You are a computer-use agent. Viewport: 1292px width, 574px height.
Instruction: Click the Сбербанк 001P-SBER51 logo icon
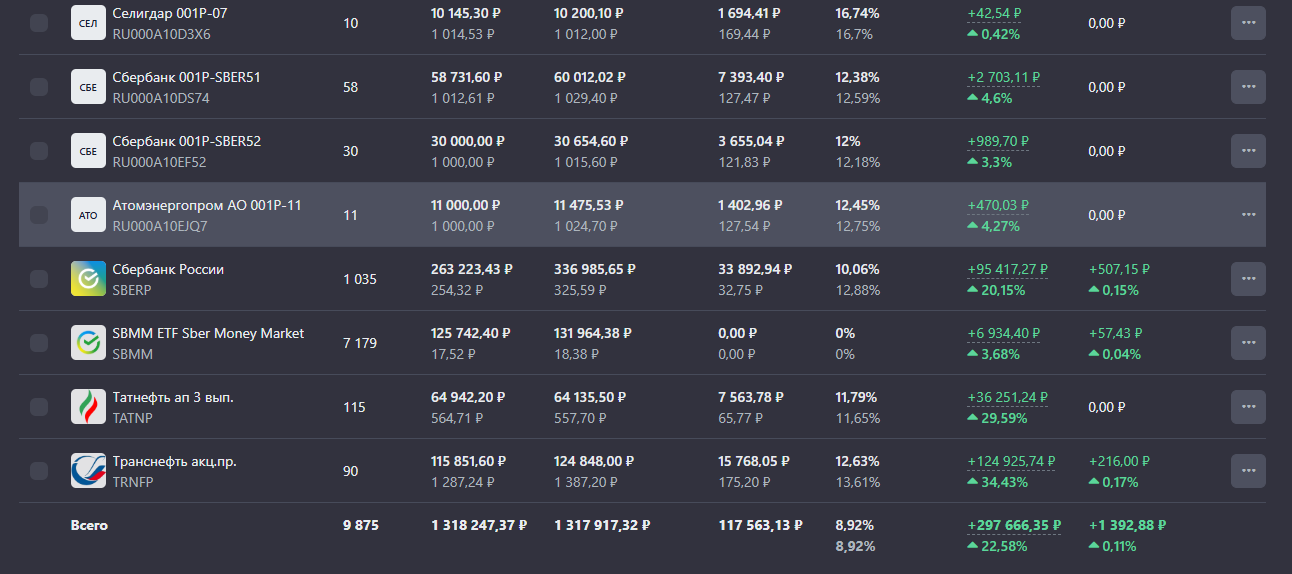point(88,87)
